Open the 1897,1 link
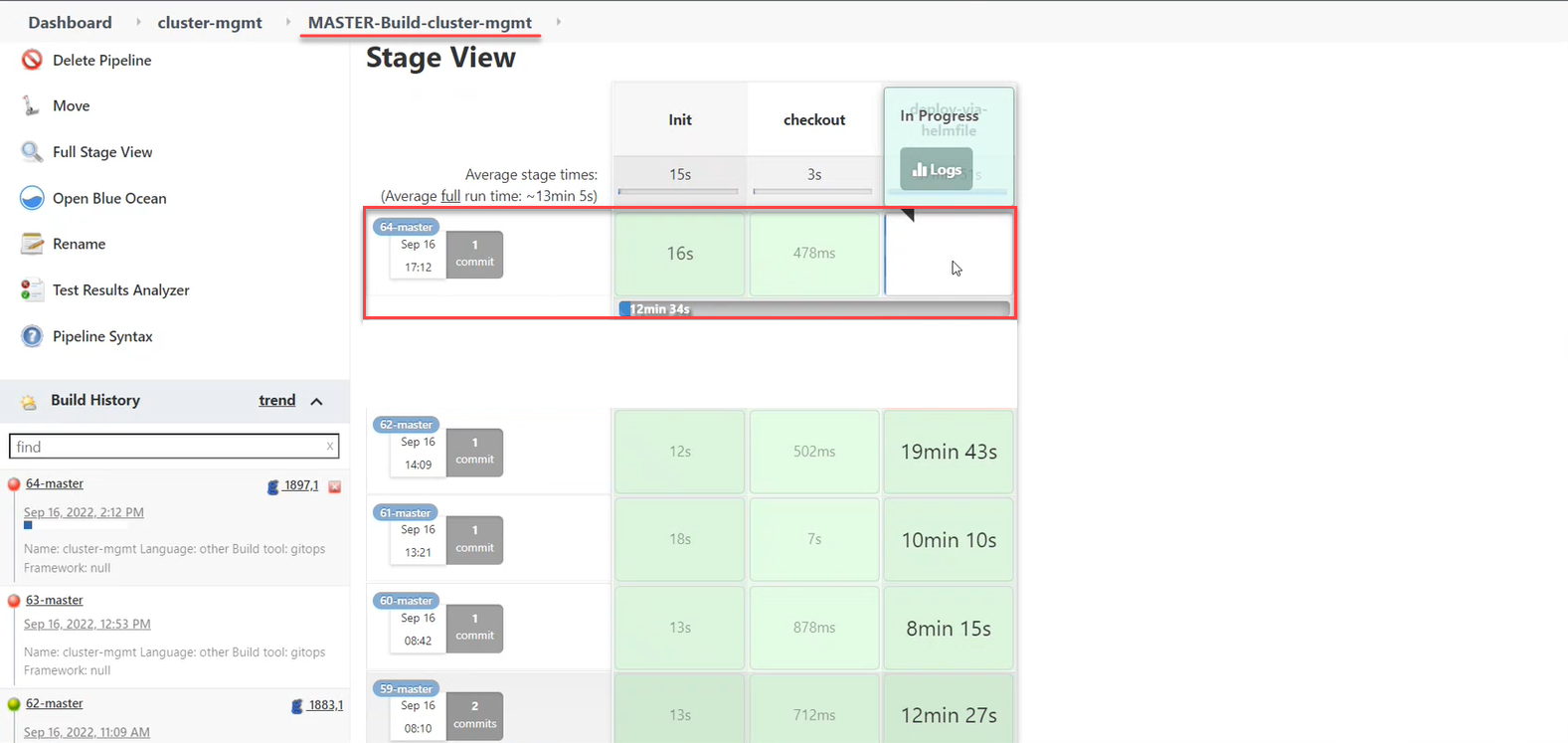This screenshot has width=1568, height=743. point(301,485)
